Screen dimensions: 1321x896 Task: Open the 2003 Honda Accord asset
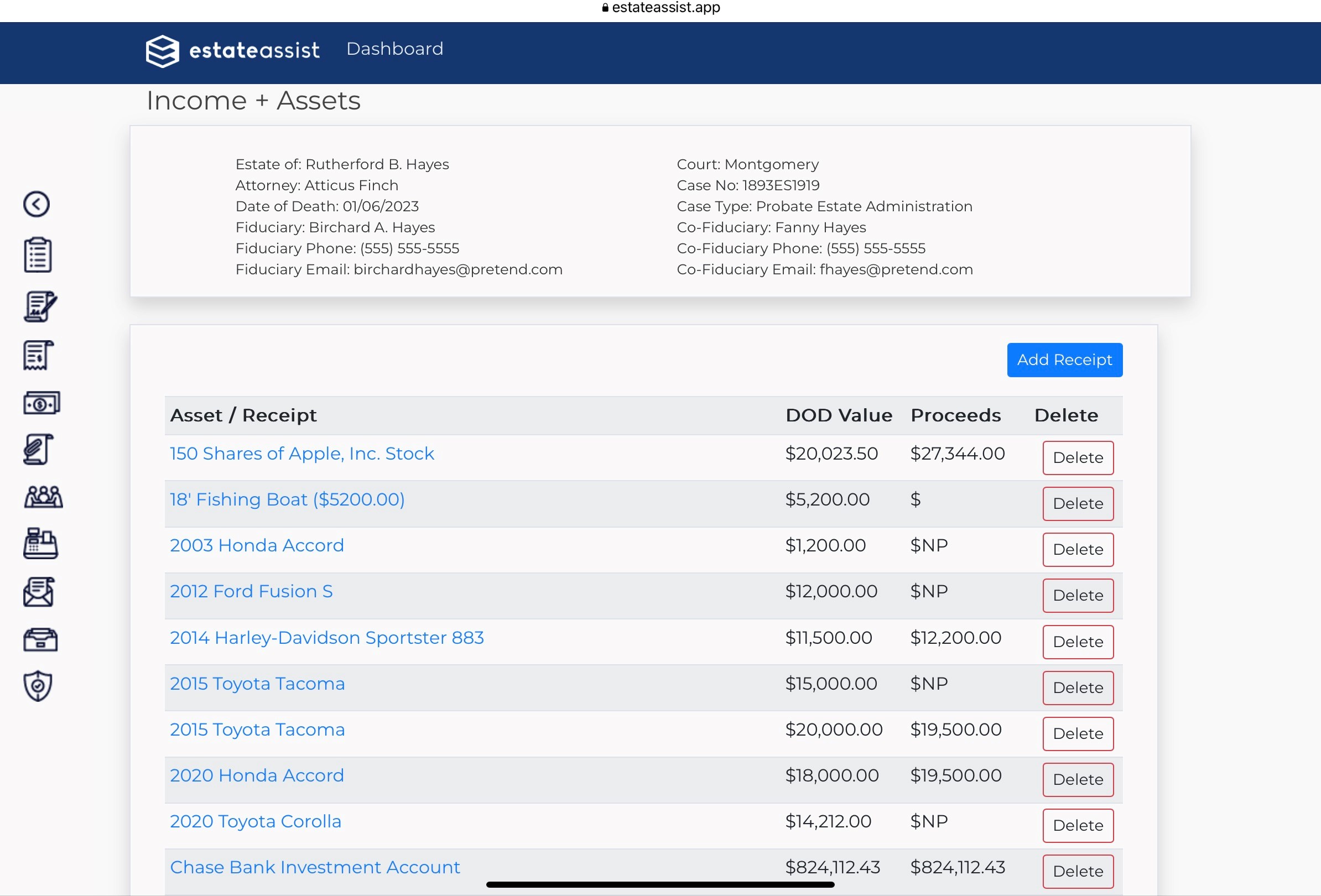(257, 545)
